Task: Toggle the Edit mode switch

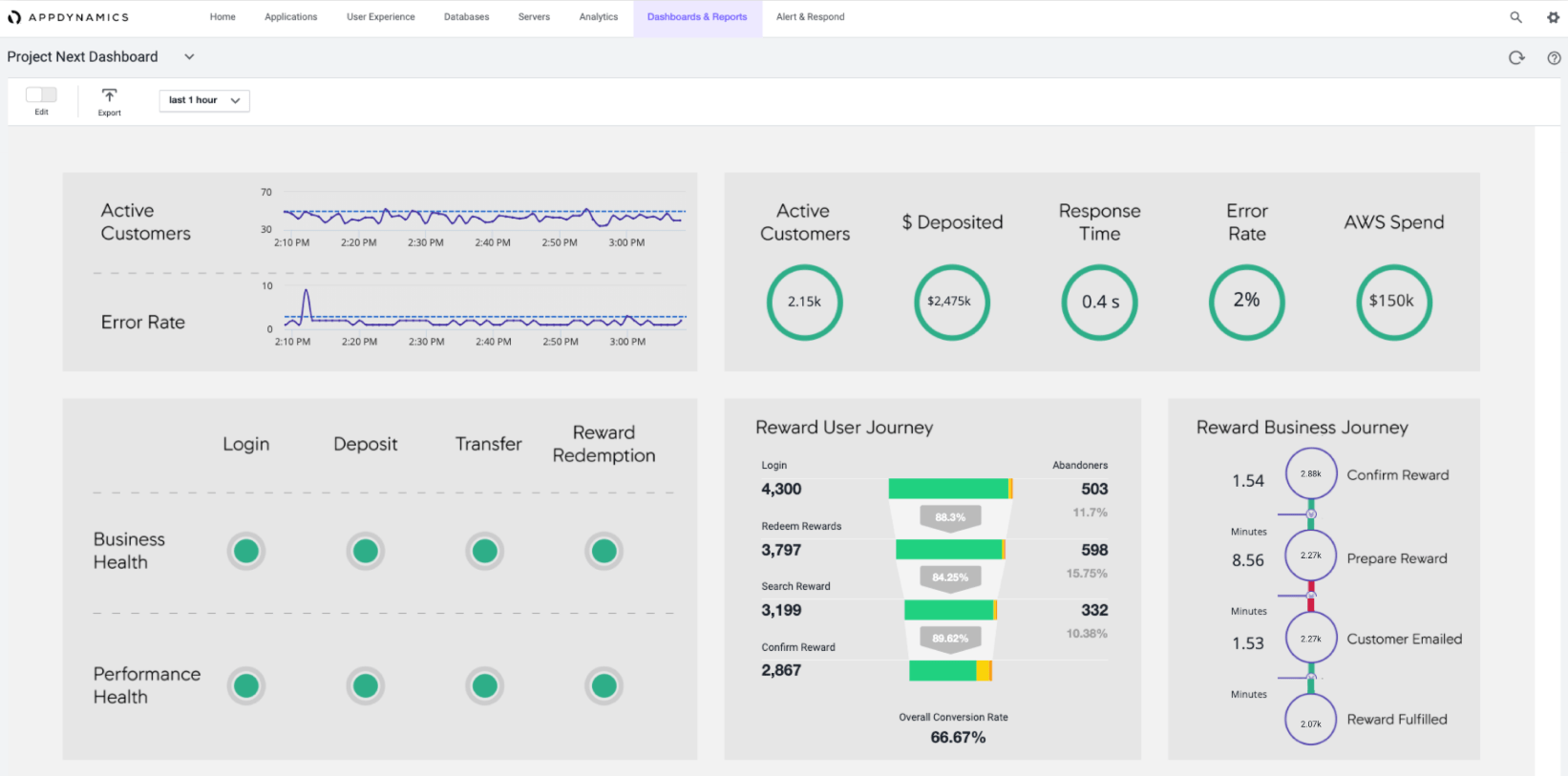Action: point(41,94)
